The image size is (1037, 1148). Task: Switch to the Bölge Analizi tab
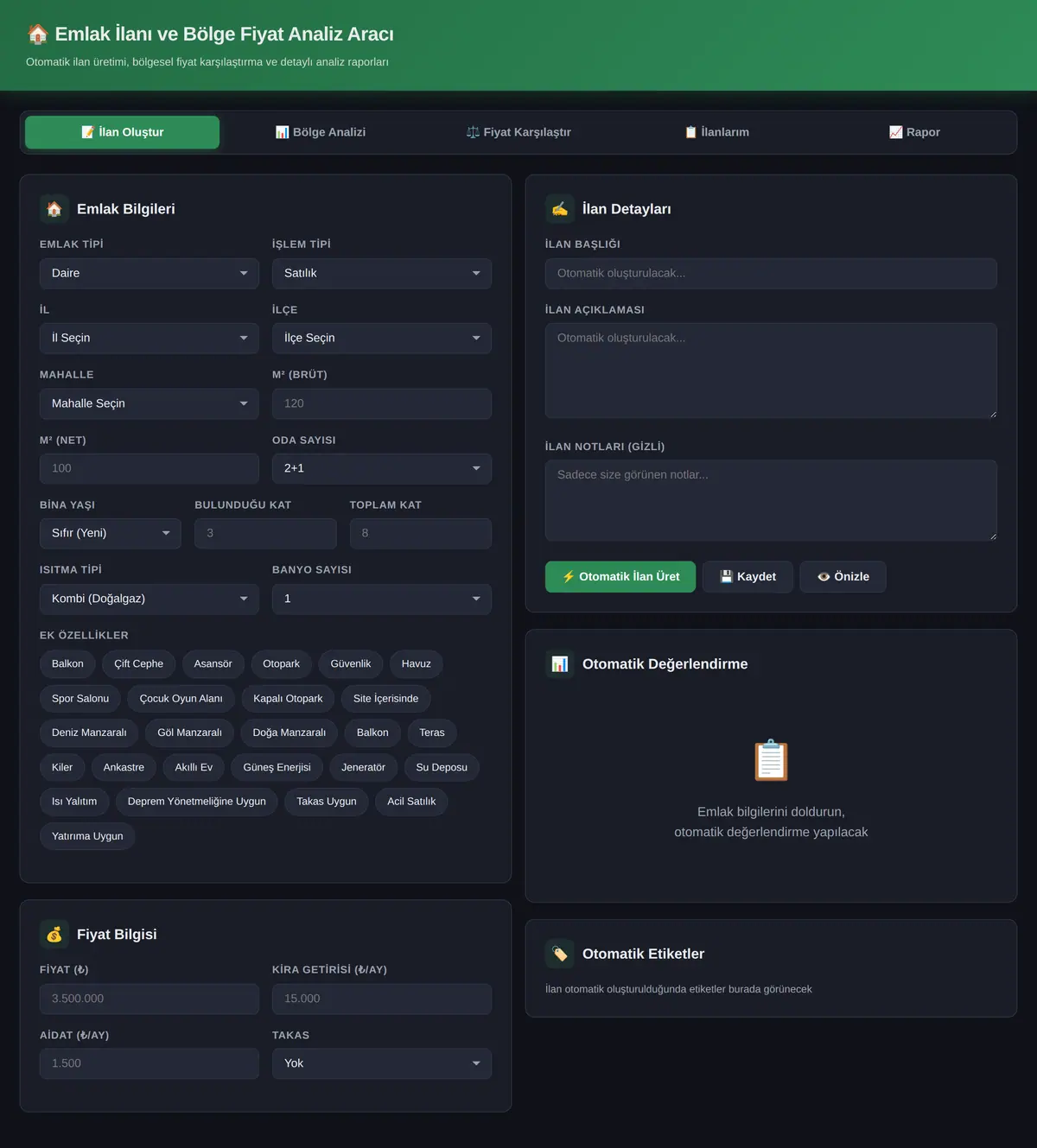point(321,132)
